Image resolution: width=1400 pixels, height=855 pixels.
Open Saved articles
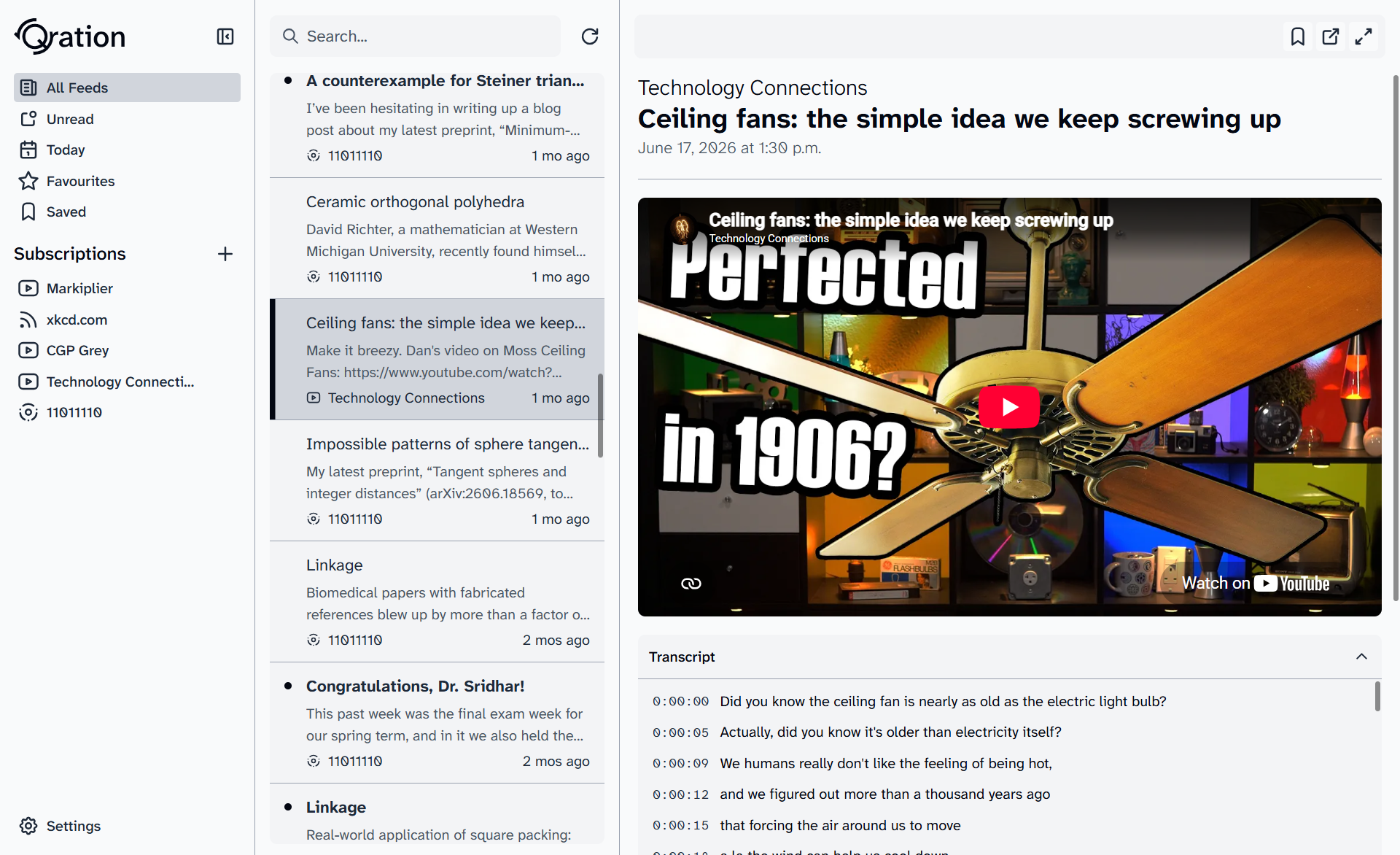(x=127, y=212)
